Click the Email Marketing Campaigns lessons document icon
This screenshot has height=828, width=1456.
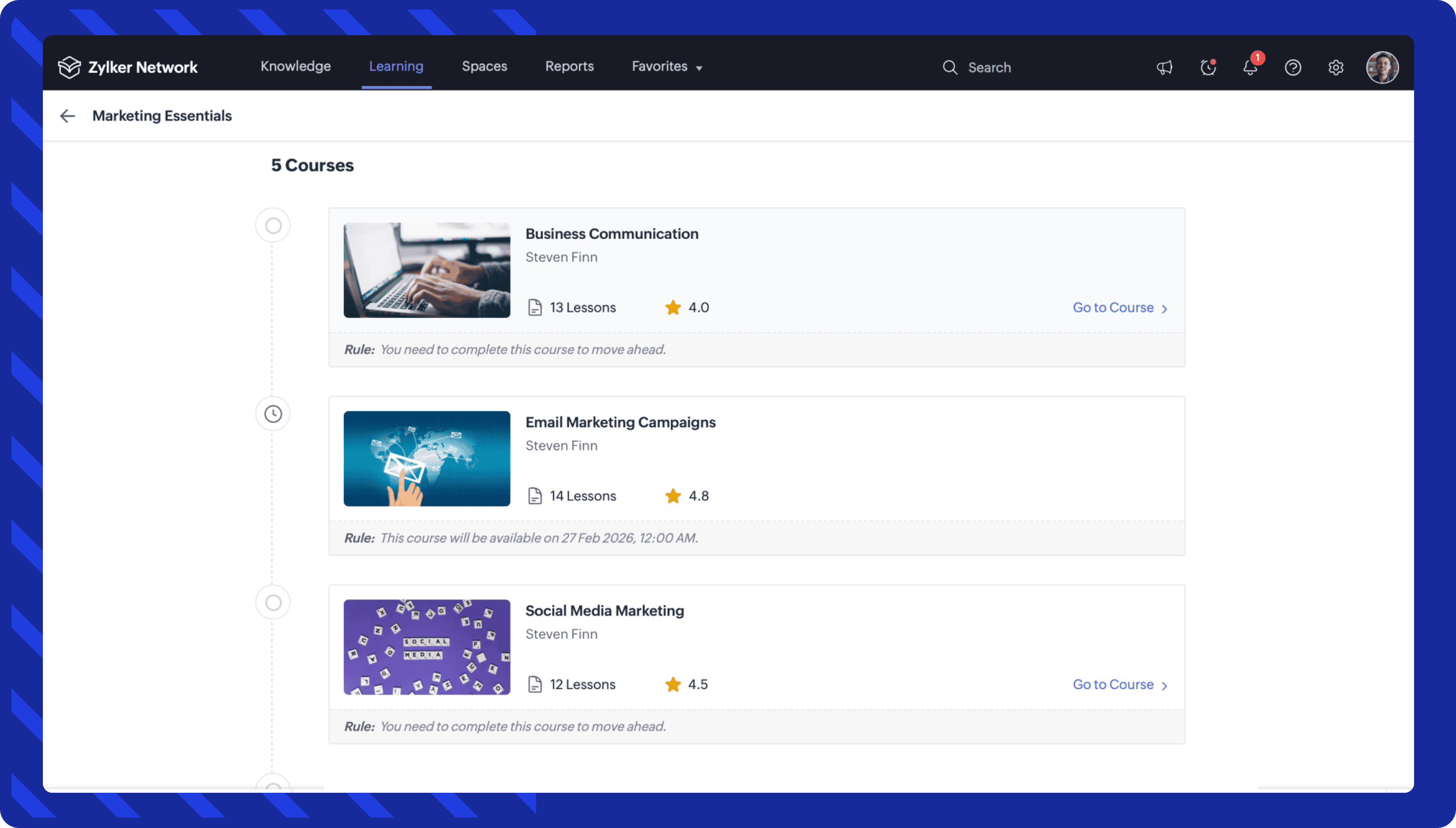tap(535, 496)
